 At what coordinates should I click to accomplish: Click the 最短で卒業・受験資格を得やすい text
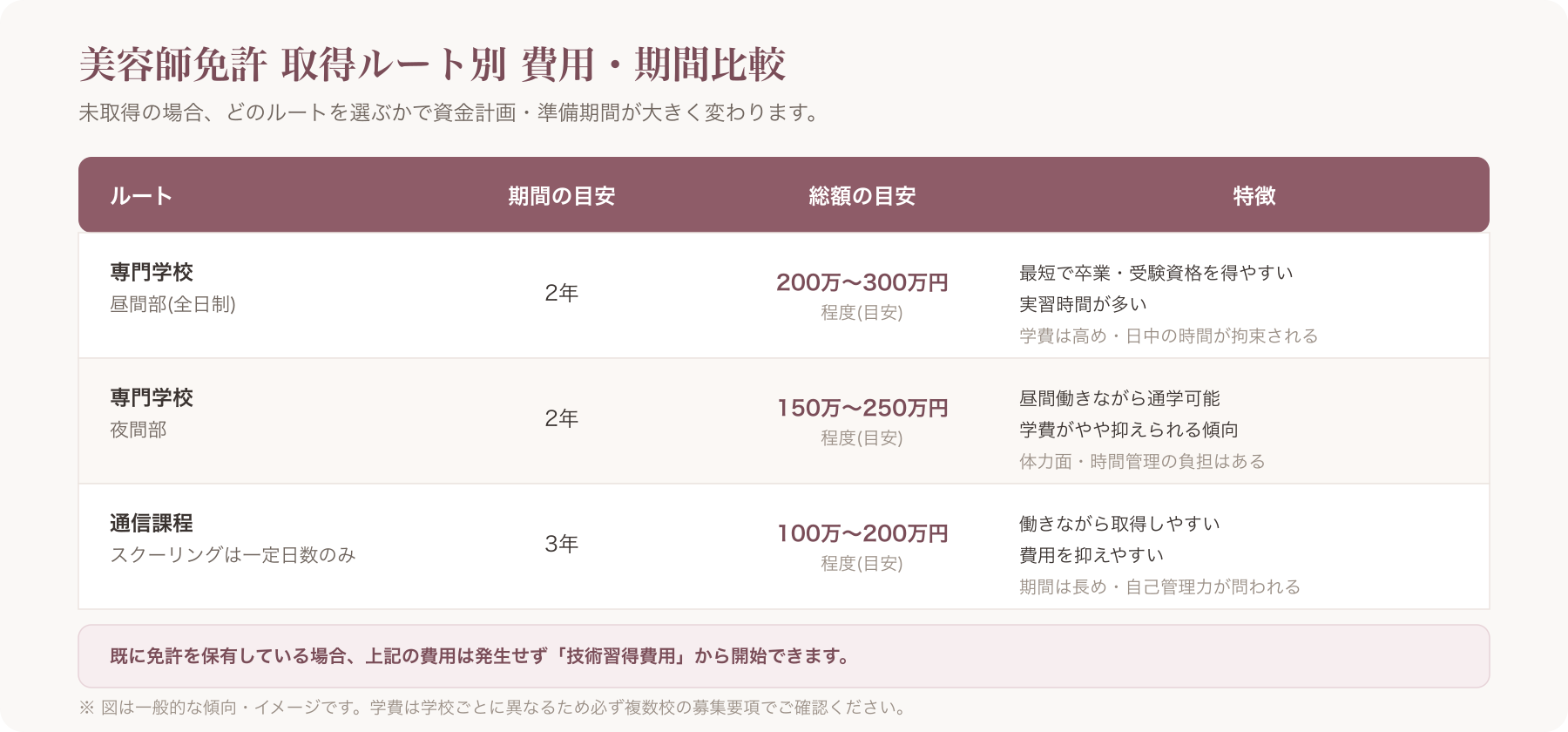click(1156, 273)
